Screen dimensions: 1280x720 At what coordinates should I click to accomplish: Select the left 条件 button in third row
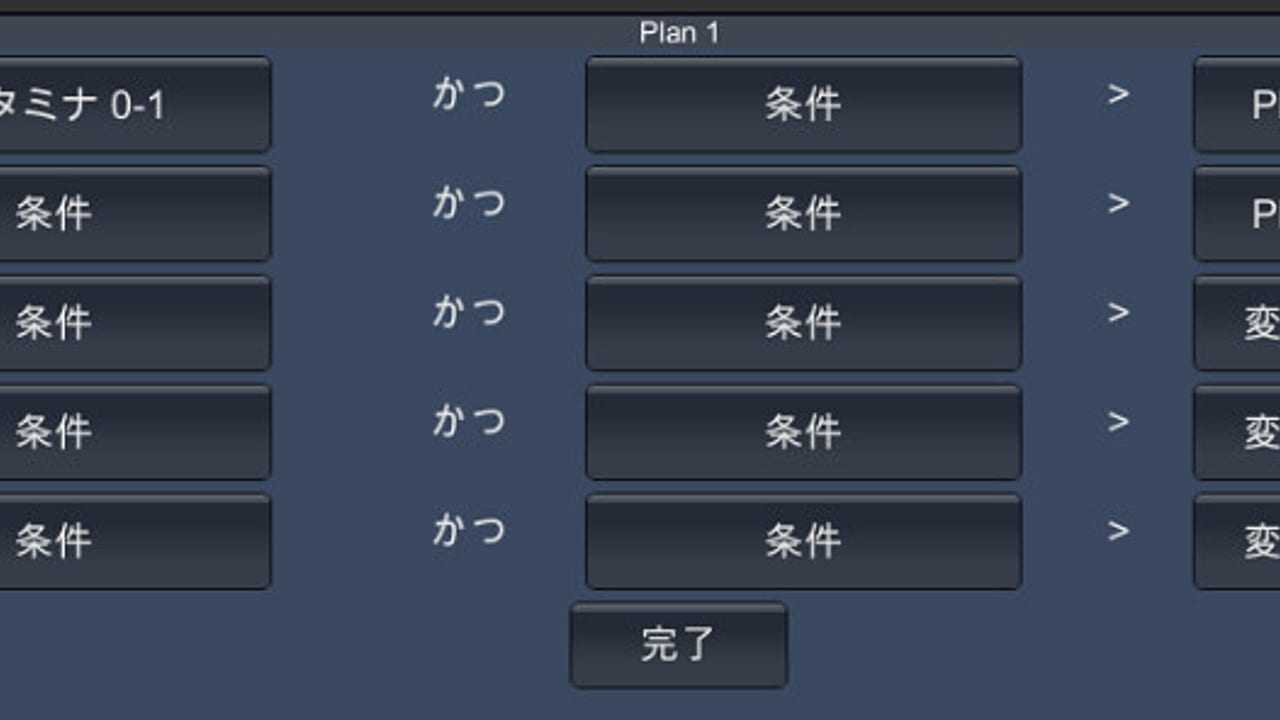[x=134, y=322]
